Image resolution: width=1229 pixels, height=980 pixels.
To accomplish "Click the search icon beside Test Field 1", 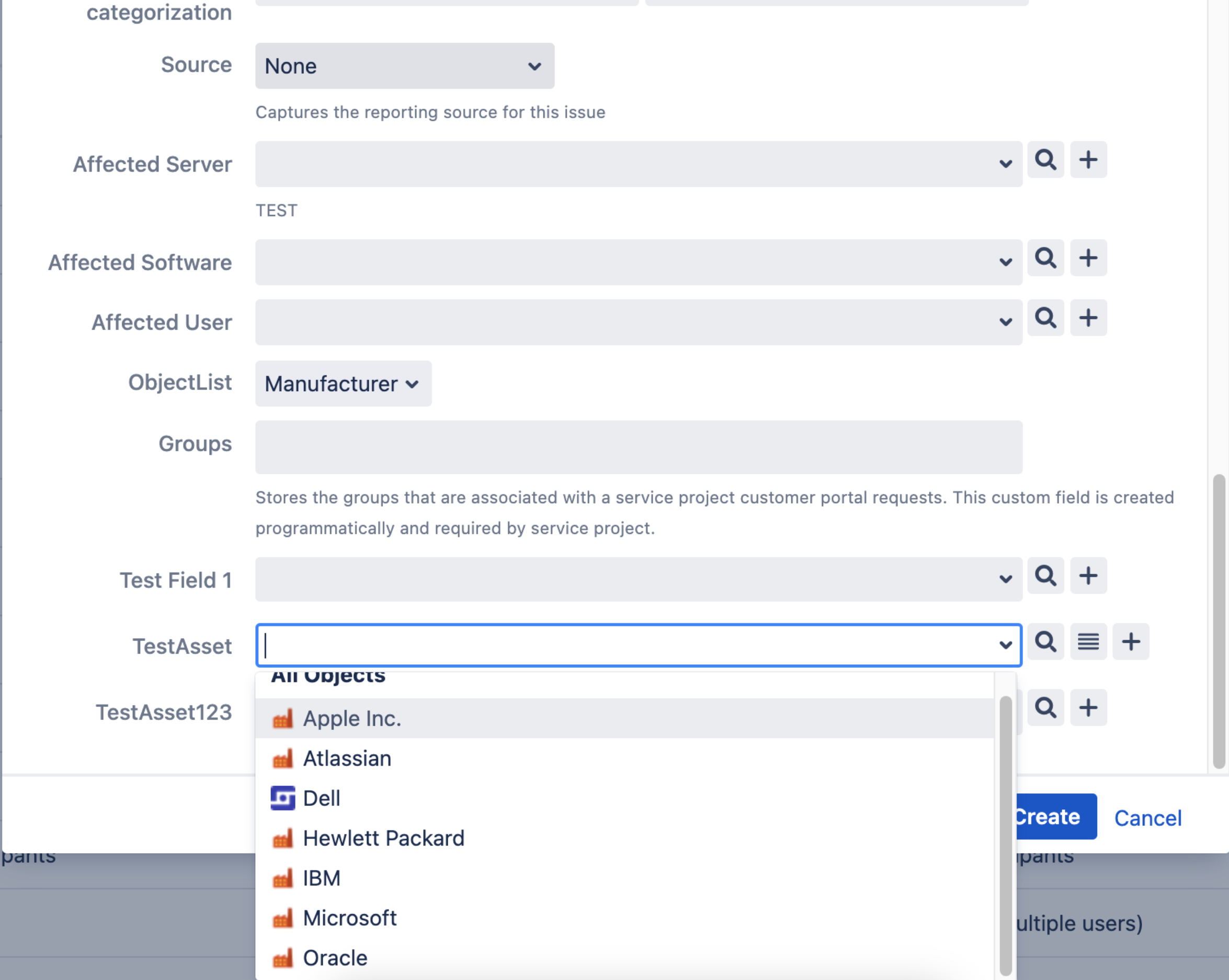I will tap(1045, 575).
